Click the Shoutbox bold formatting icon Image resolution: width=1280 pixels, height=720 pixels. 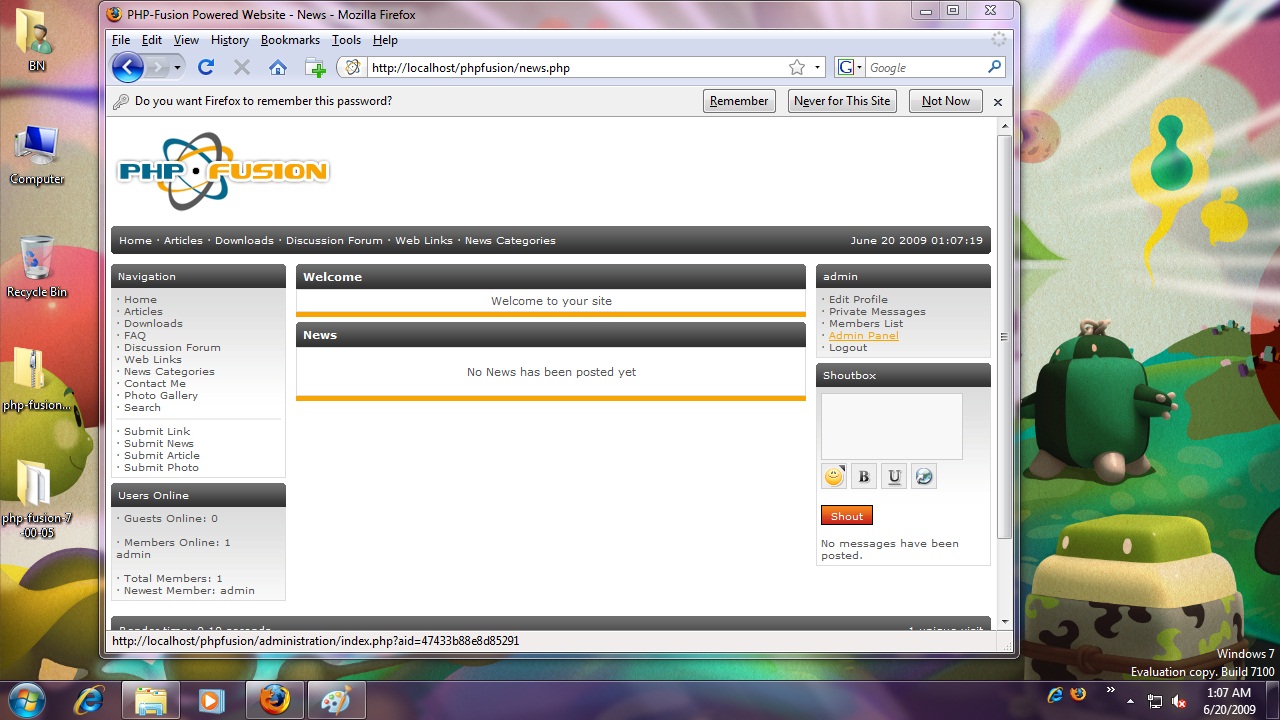864,477
